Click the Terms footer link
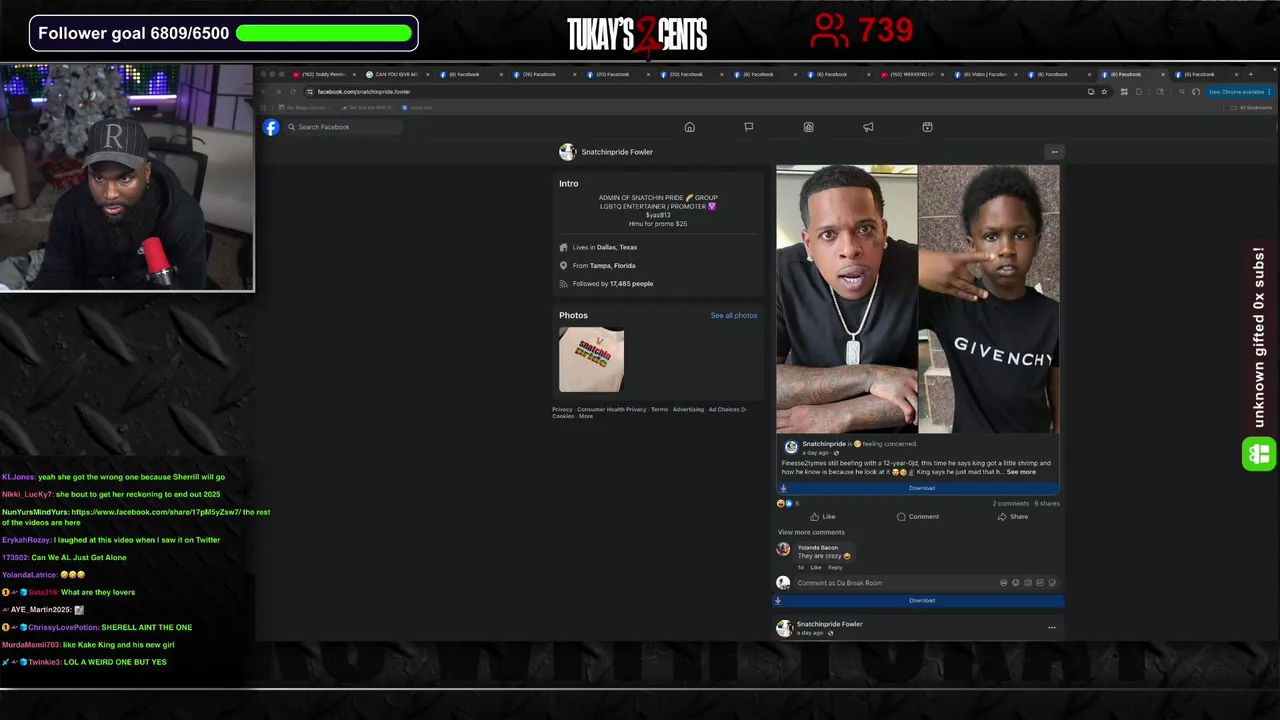The image size is (1280, 720). pos(659,410)
